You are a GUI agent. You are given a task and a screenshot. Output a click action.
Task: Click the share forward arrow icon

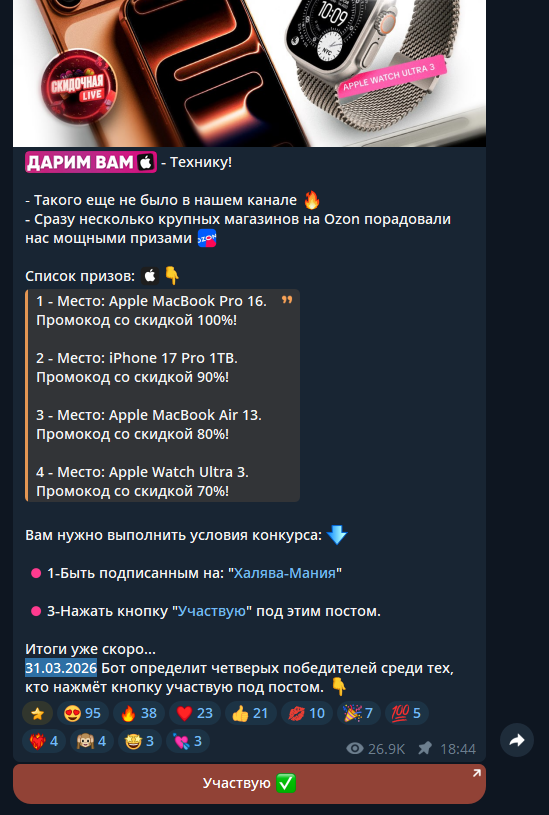(x=517, y=740)
